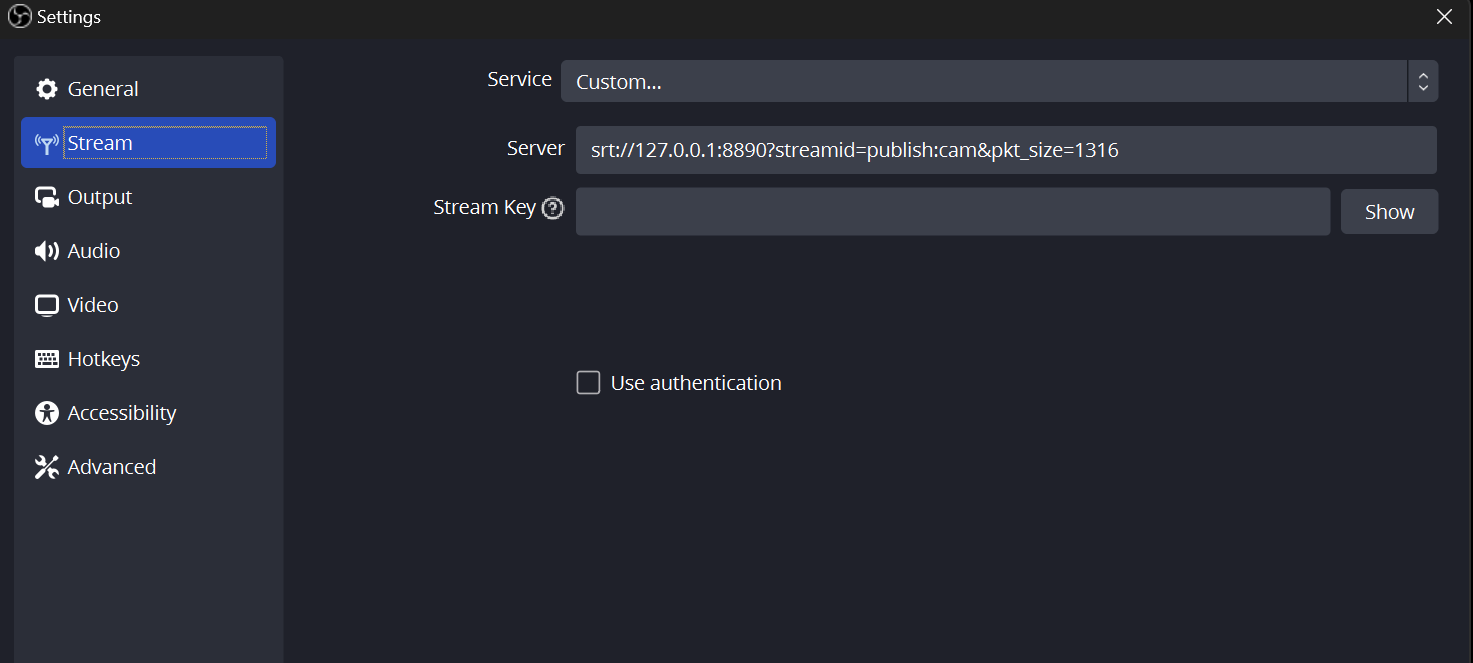Image resolution: width=1473 pixels, height=663 pixels.
Task: Open the Advanced settings tab
Action: [x=148, y=467]
